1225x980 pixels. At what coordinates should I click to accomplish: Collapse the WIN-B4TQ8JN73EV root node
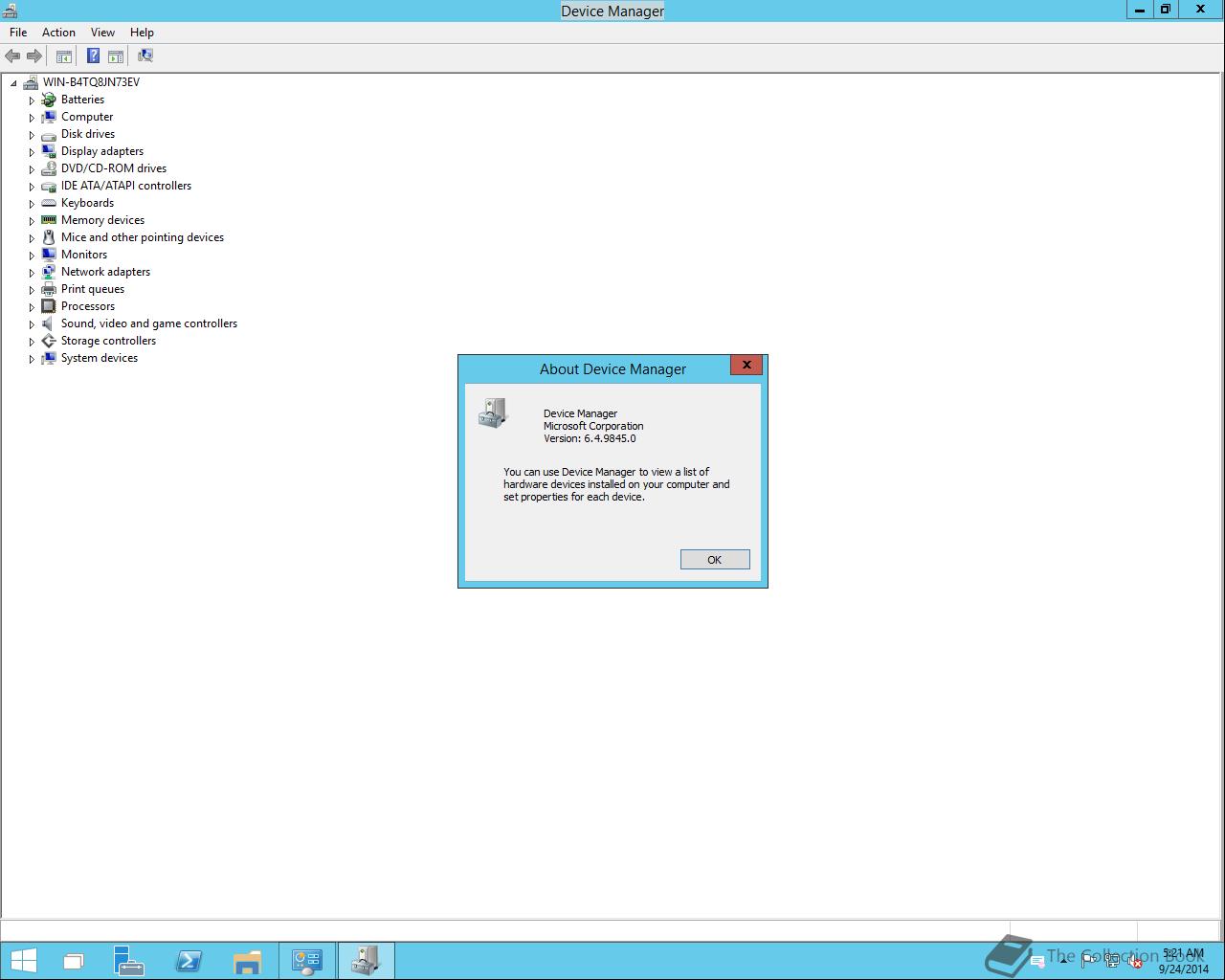(13, 83)
